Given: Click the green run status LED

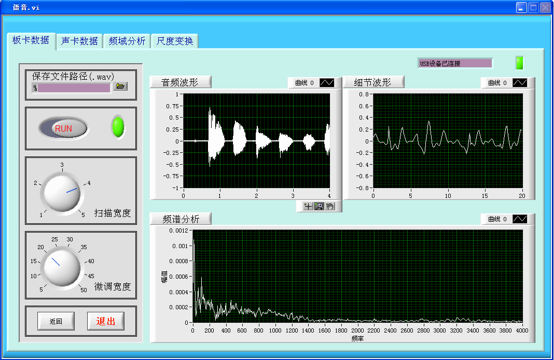Looking at the screenshot, I should point(118,127).
